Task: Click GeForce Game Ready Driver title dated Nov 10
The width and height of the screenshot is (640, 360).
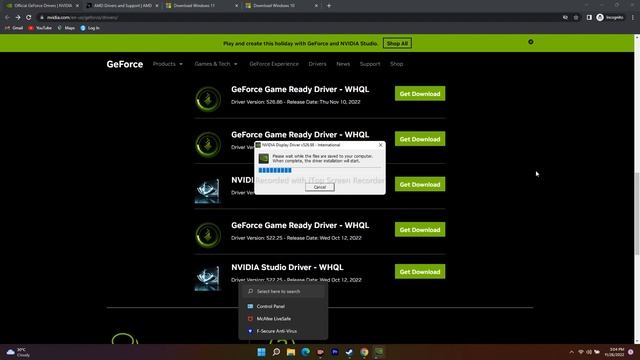Action: coord(300,89)
